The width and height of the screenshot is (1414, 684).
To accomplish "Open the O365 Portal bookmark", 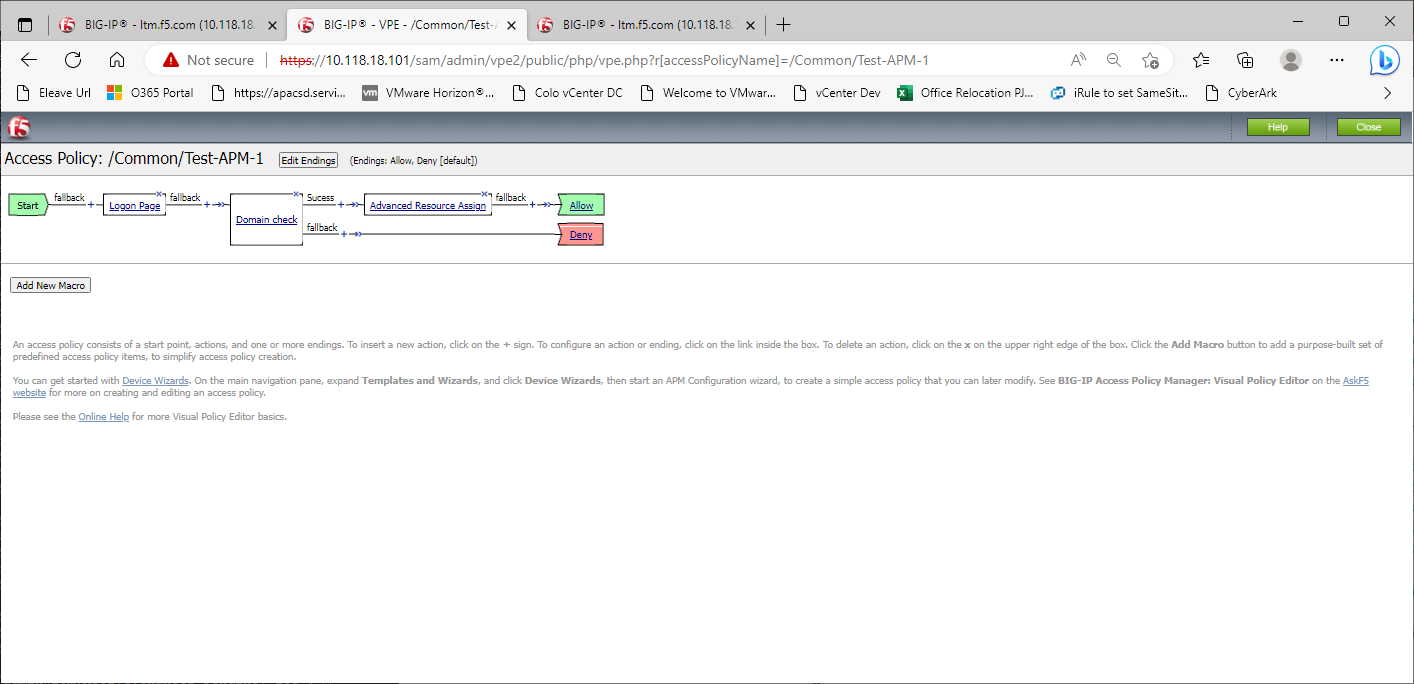I will point(151,93).
